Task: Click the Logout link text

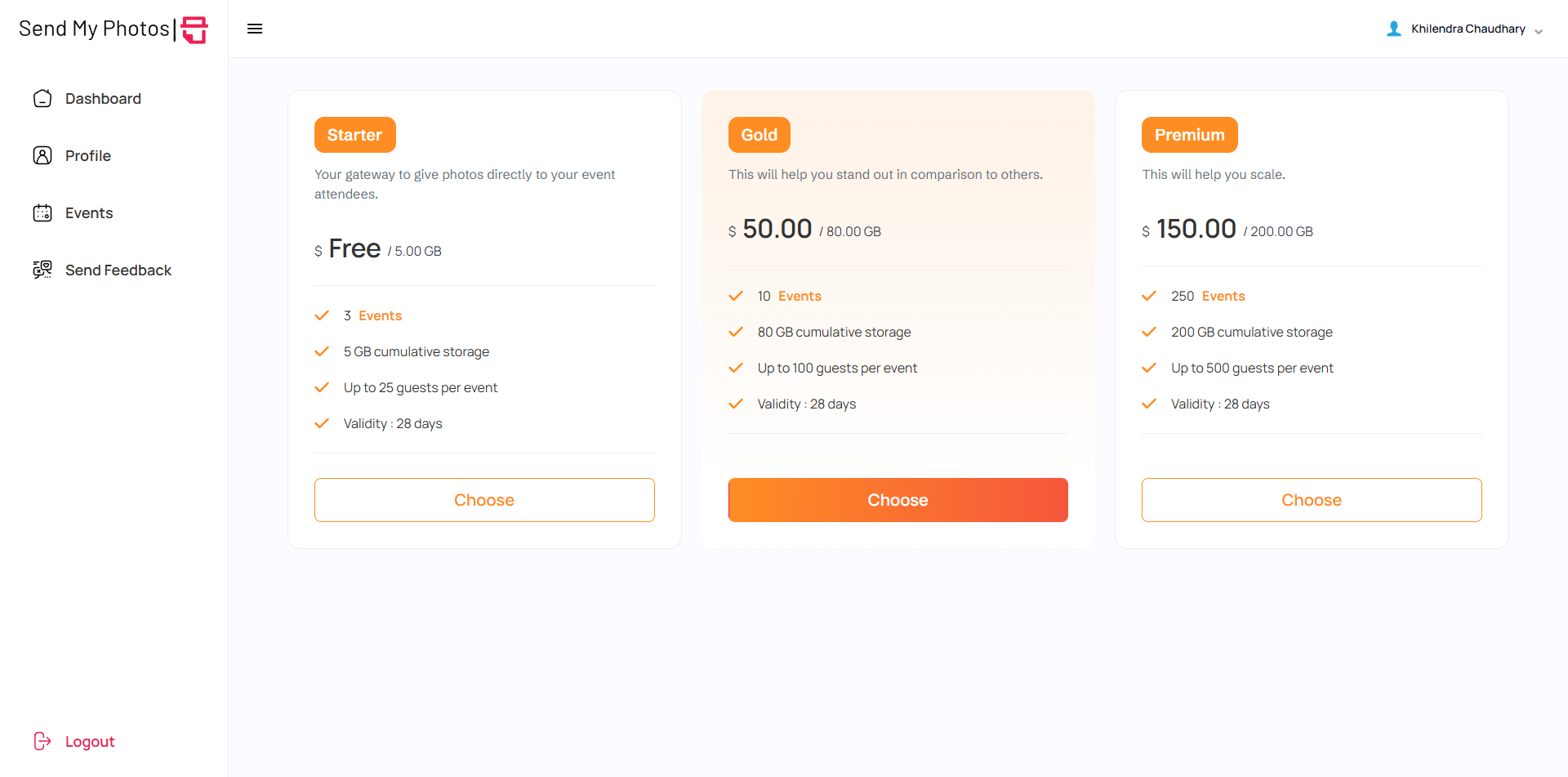Action: [90, 742]
